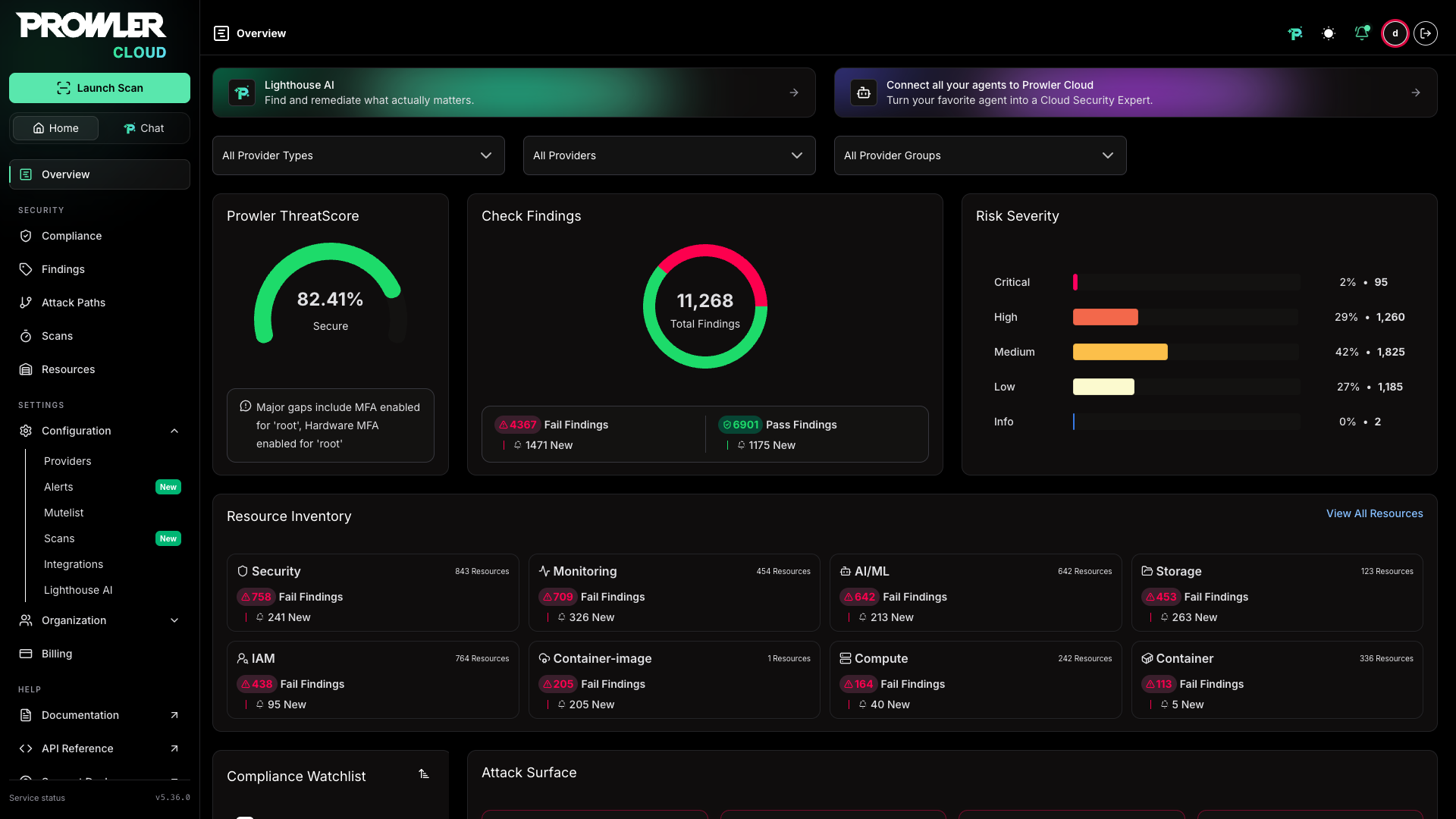Viewport: 1456px width, 819px height.
Task: Open the View All Resources link
Action: (1374, 513)
